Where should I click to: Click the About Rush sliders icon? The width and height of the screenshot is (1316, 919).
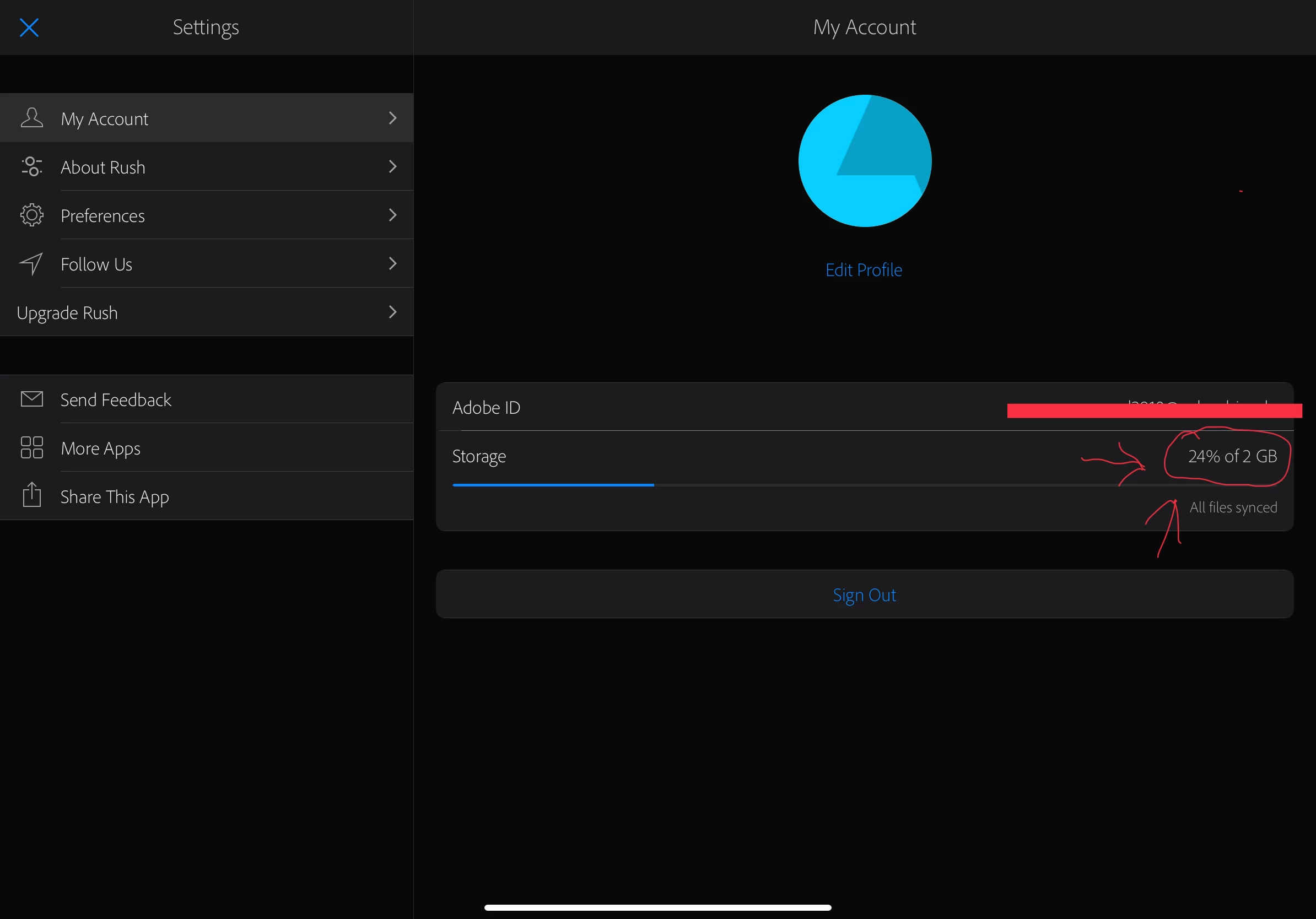pos(31,167)
